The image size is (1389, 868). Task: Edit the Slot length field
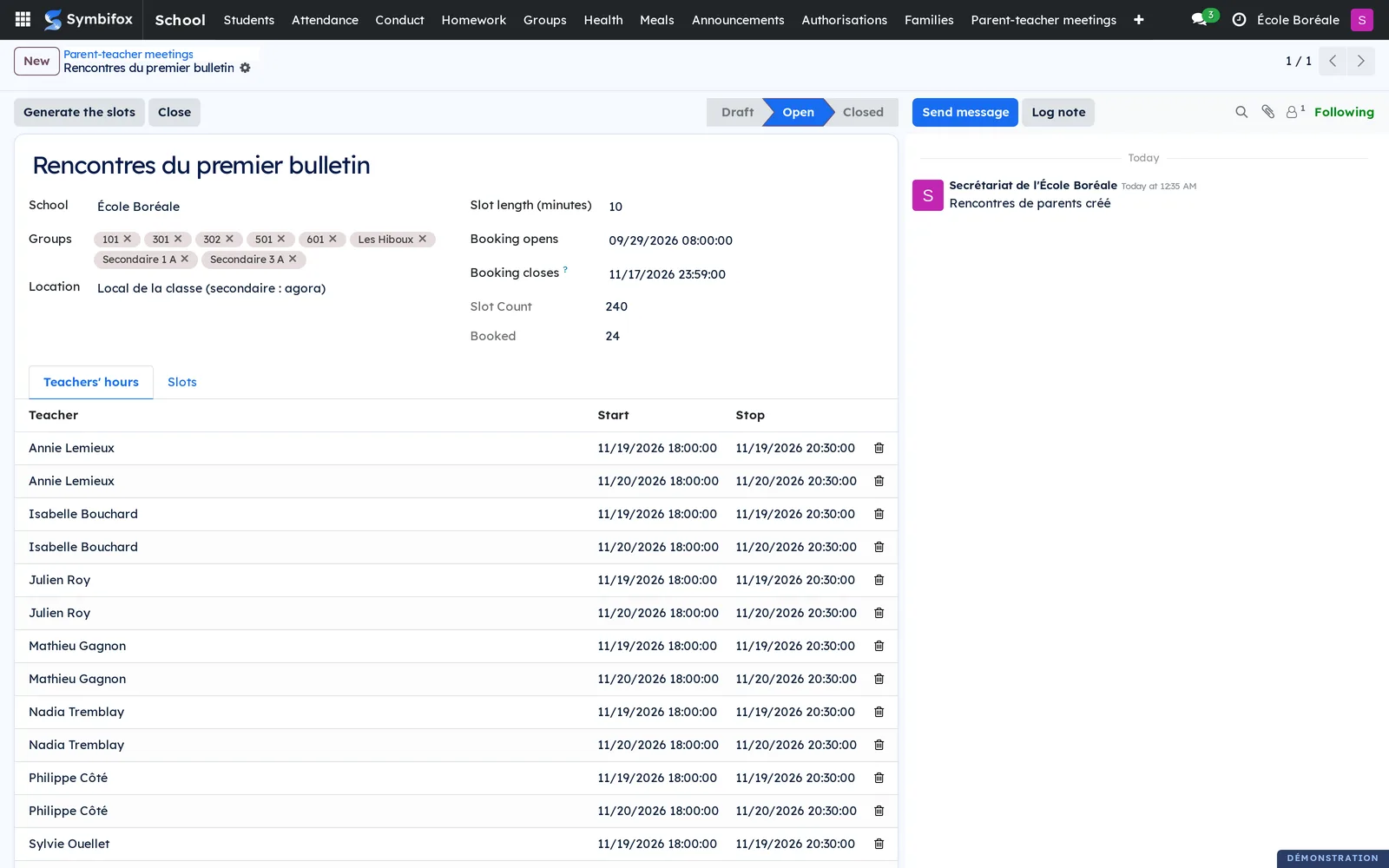745,207
